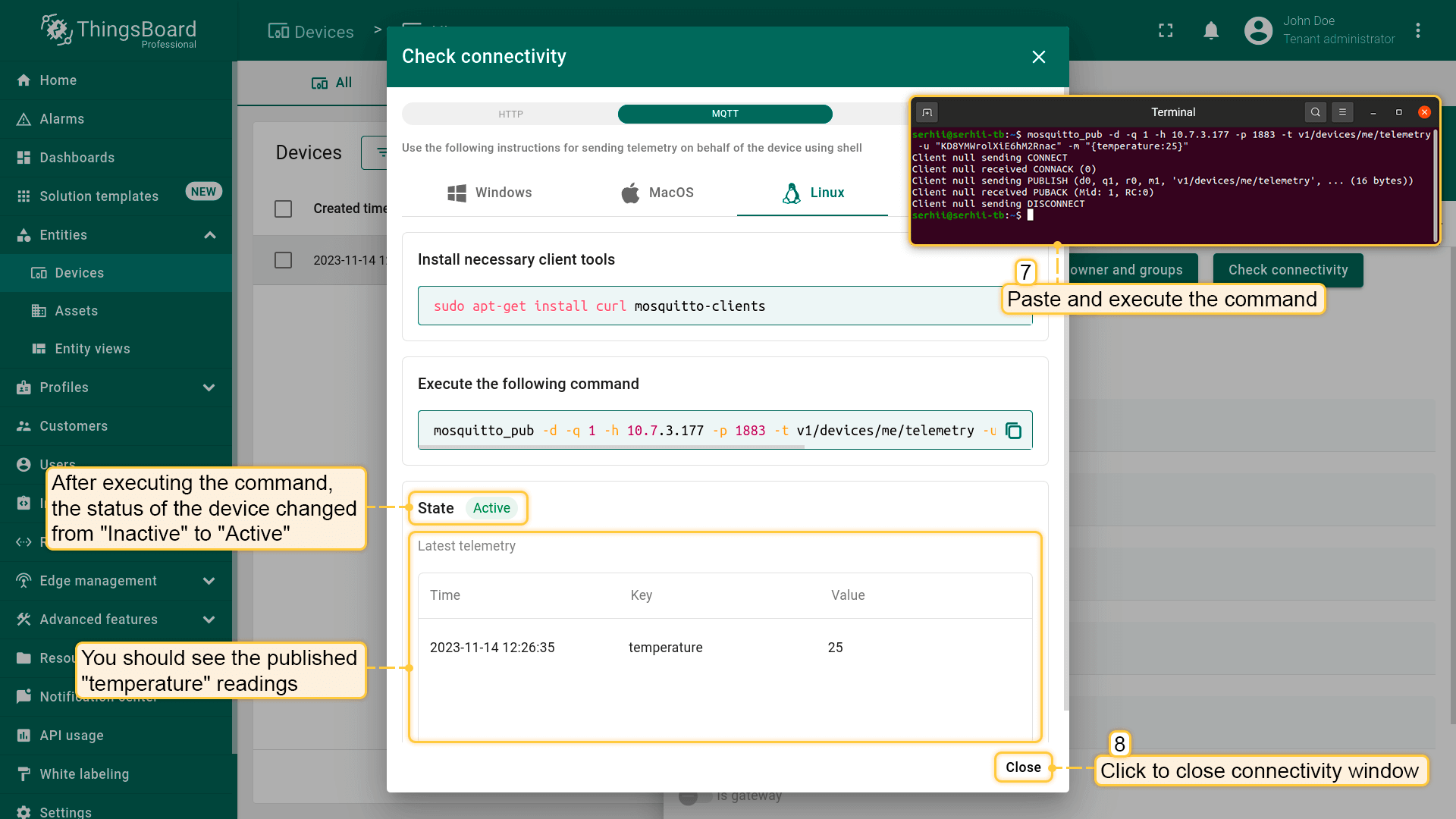1456x819 pixels.
Task: Click the Close button in dialog
Action: [x=1022, y=767]
